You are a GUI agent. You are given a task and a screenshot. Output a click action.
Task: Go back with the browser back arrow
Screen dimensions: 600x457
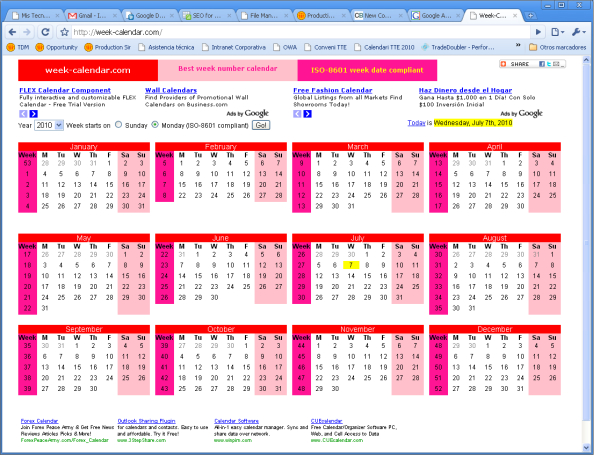(x=12, y=32)
